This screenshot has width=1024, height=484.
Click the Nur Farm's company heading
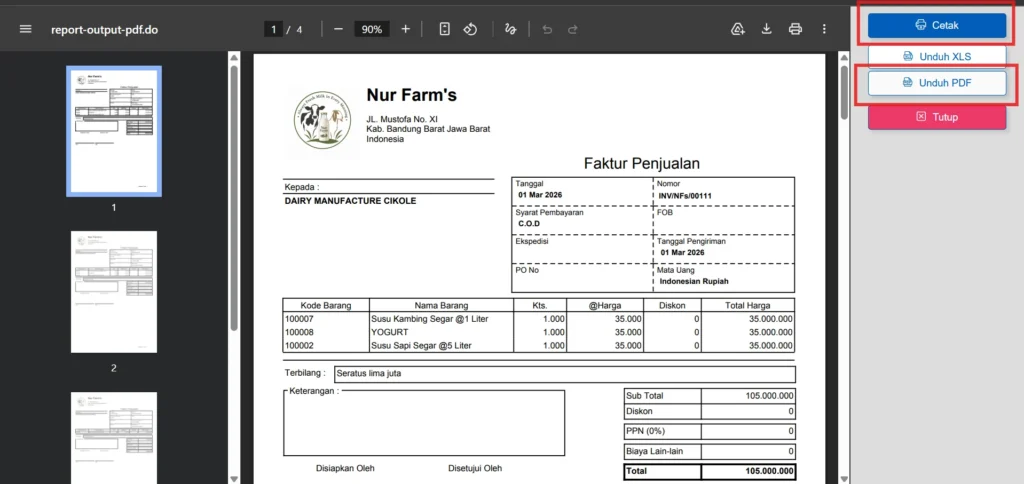[x=411, y=95]
